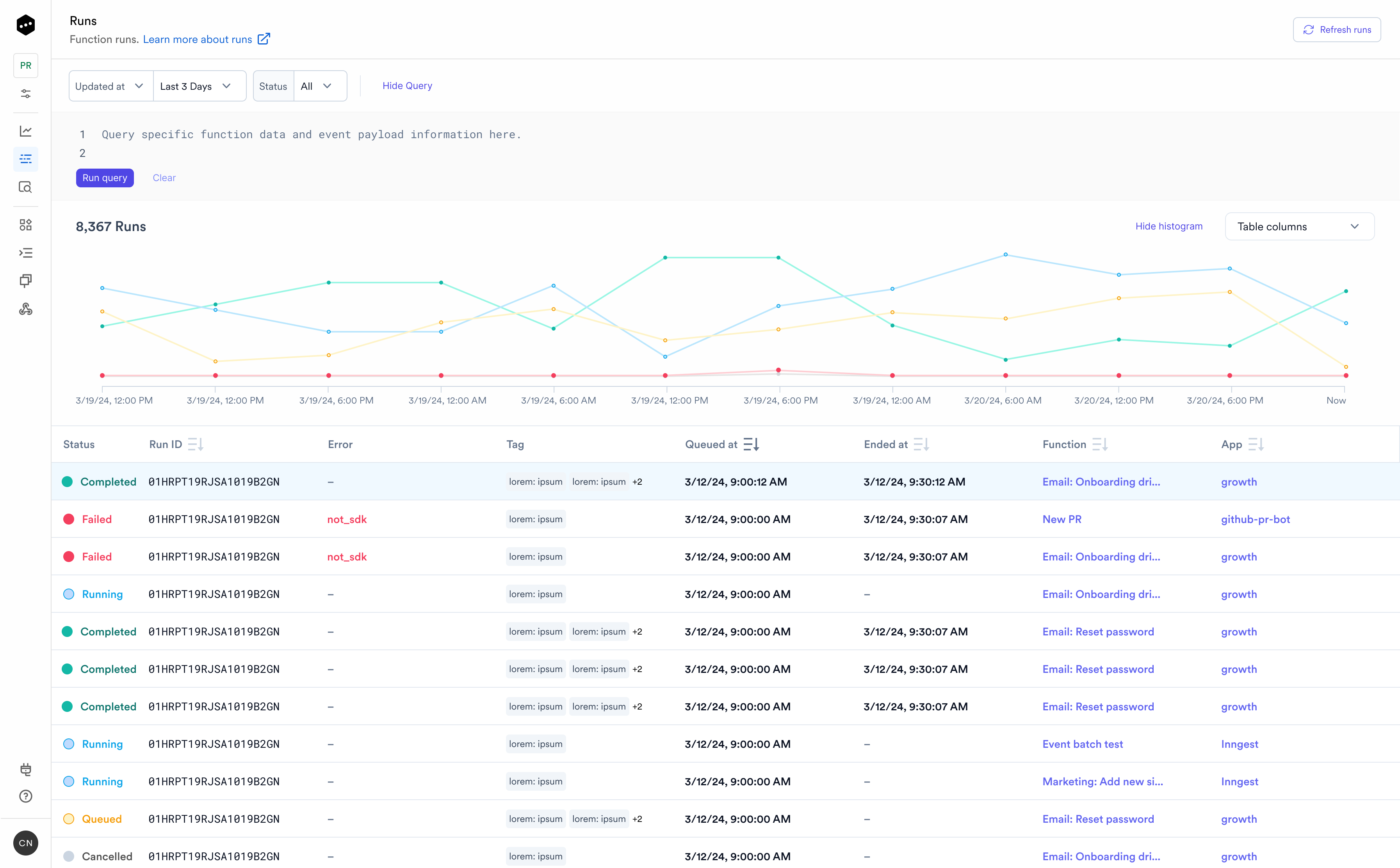
Task: Click the plug integrations icon in sidebar
Action: [25, 769]
